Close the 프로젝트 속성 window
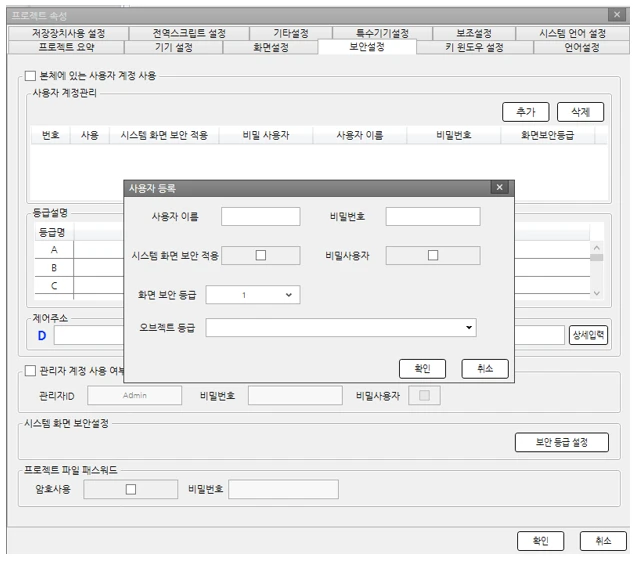Viewport: 637px width, 561px height. click(x=617, y=15)
